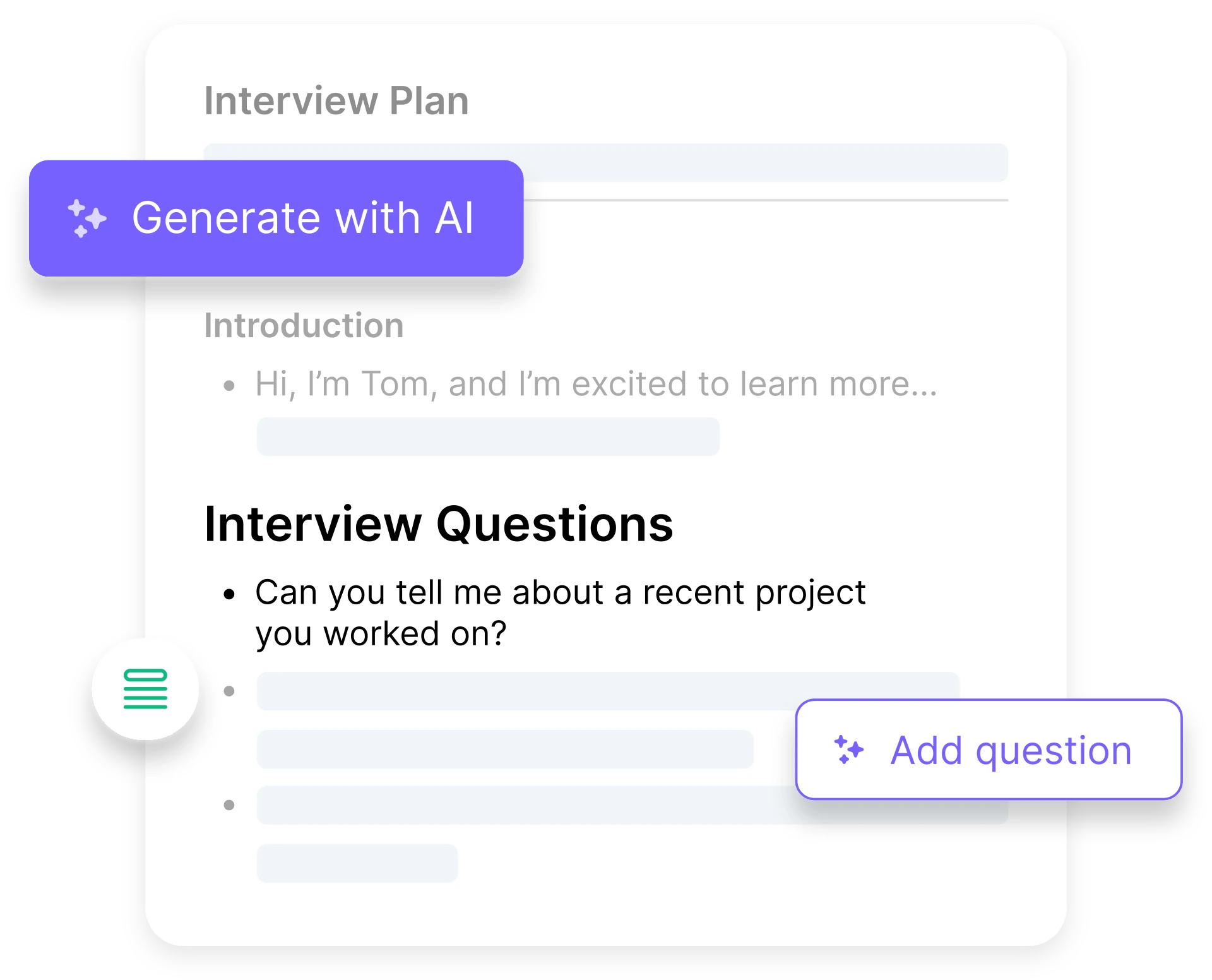Select the Interview Questions heading
This screenshot has width=1212, height=980.
pos(438,524)
